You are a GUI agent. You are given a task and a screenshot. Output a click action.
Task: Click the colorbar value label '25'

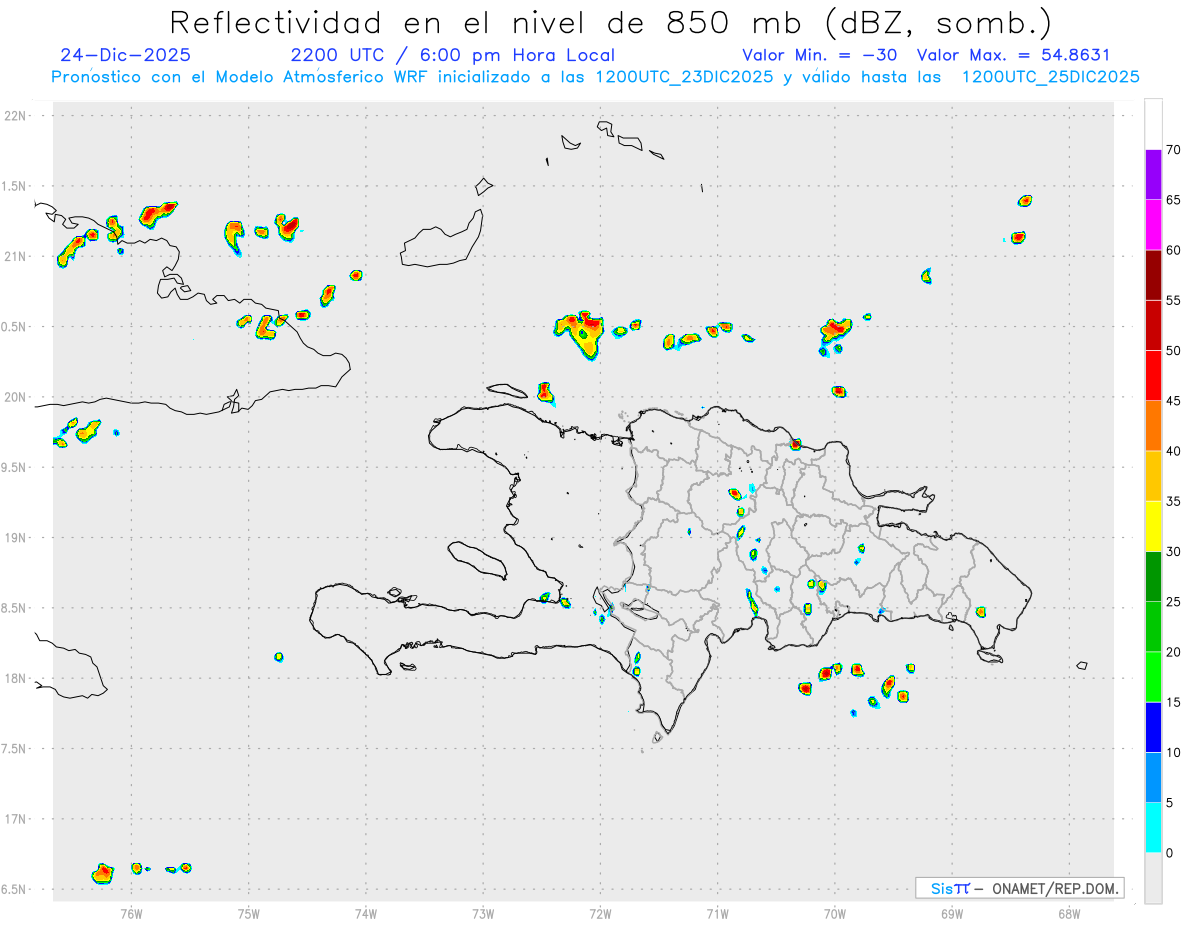pyautogui.click(x=1173, y=602)
